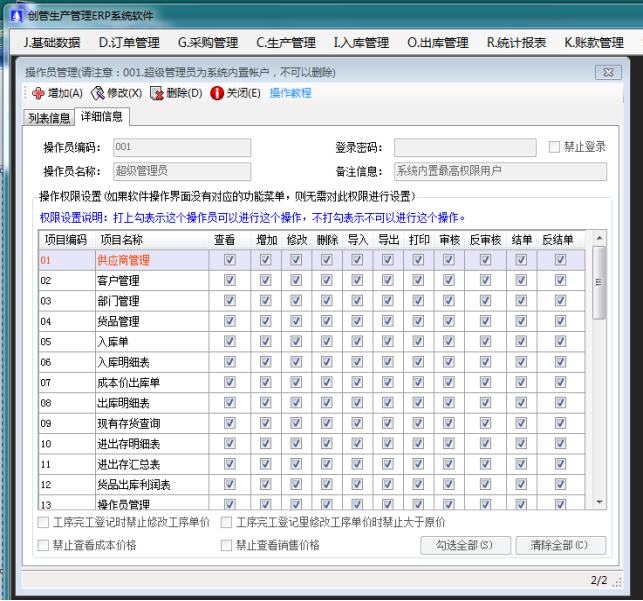
Task: Click the 勾选全部(S) button
Action: (x=465, y=545)
